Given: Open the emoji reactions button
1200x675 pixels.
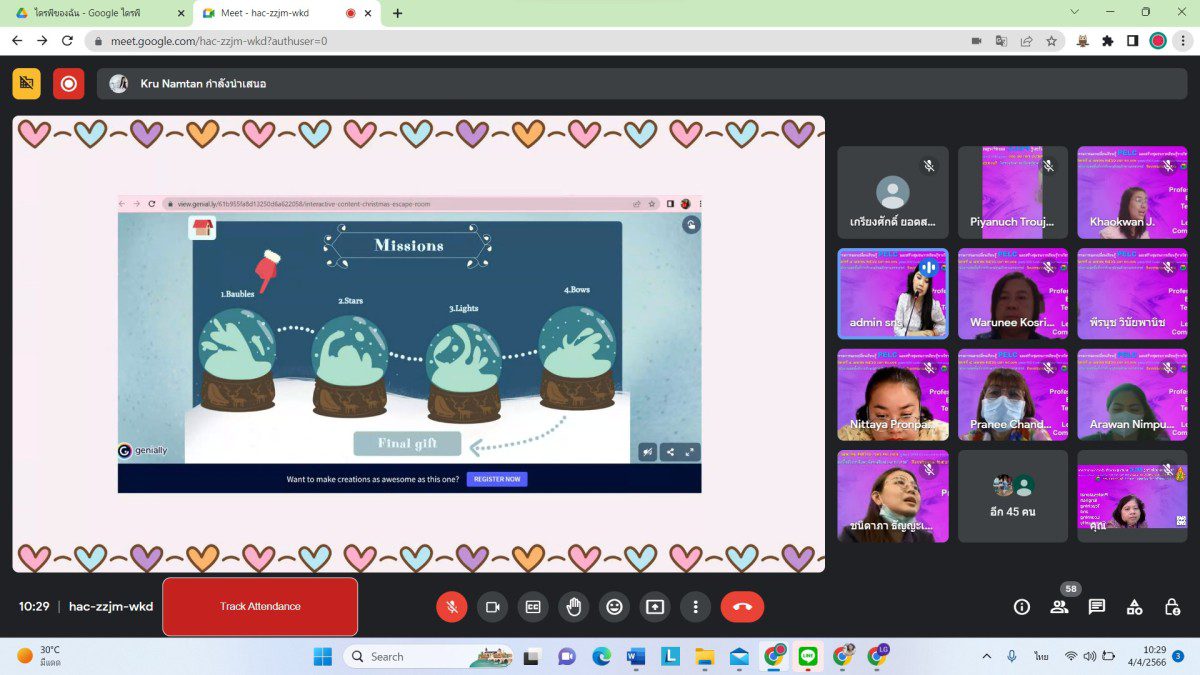Looking at the screenshot, I should pyautogui.click(x=614, y=606).
